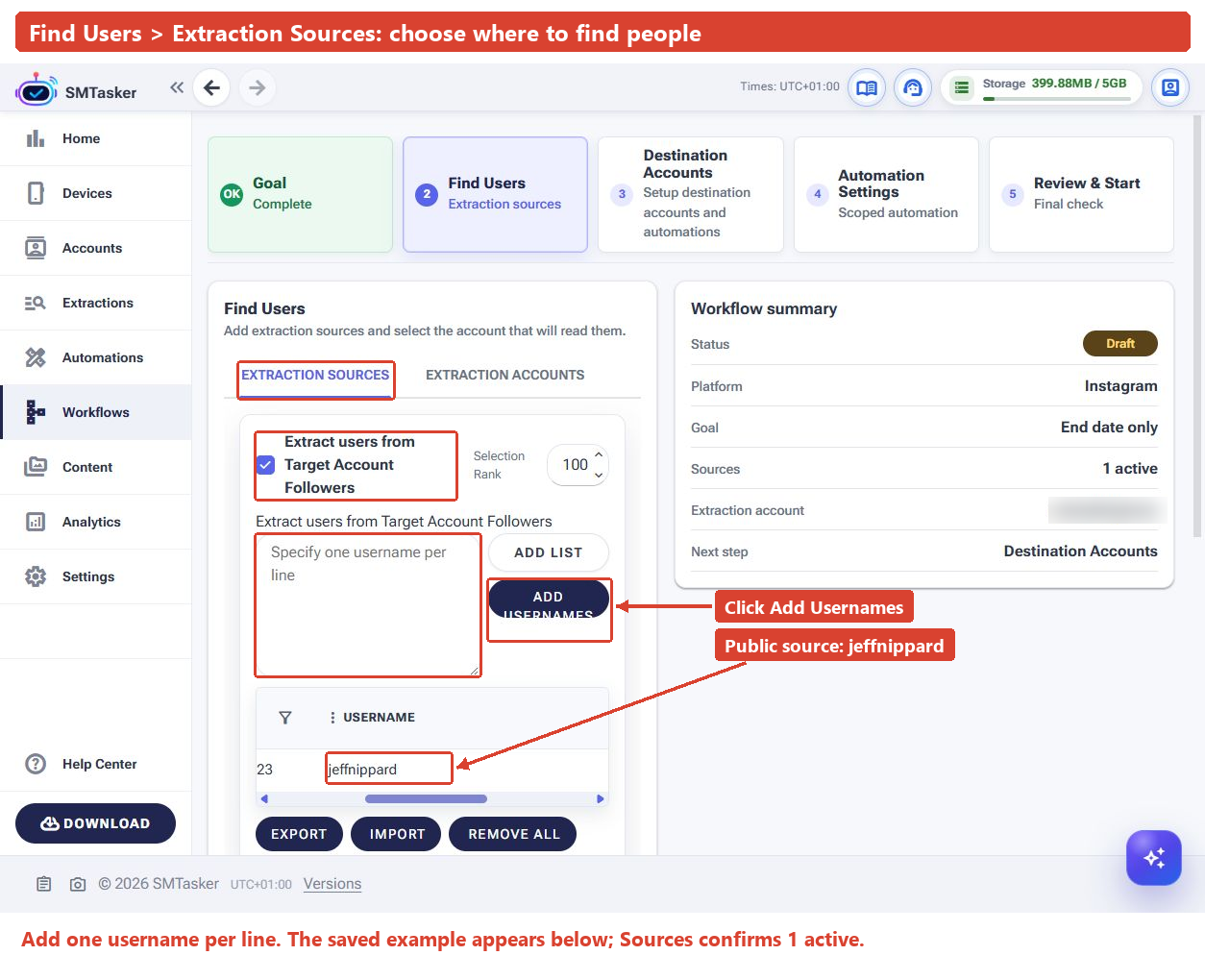
Task: Click the page vertical scrollbar
Action: 1196,327
